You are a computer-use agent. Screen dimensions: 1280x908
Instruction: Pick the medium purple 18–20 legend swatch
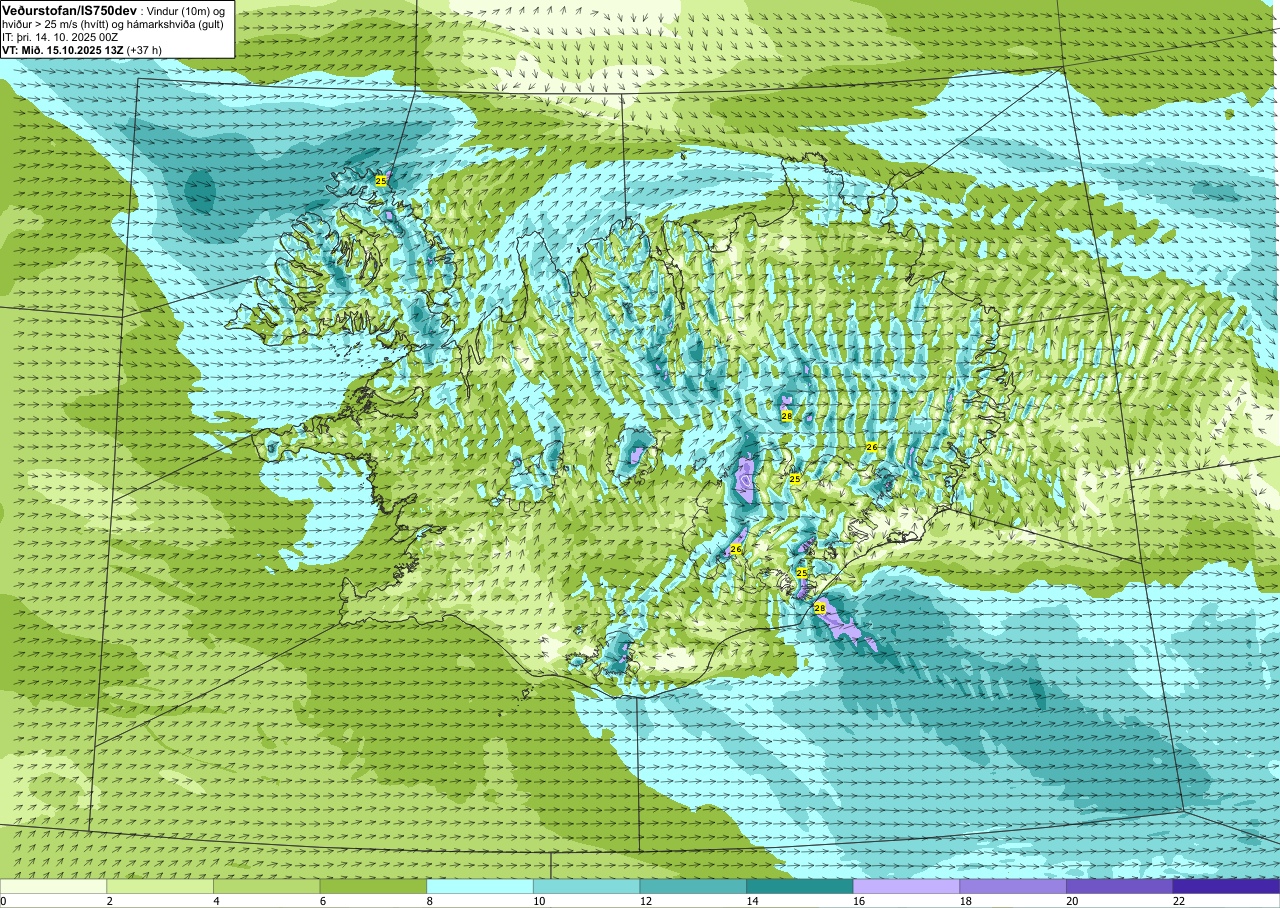(1013, 886)
